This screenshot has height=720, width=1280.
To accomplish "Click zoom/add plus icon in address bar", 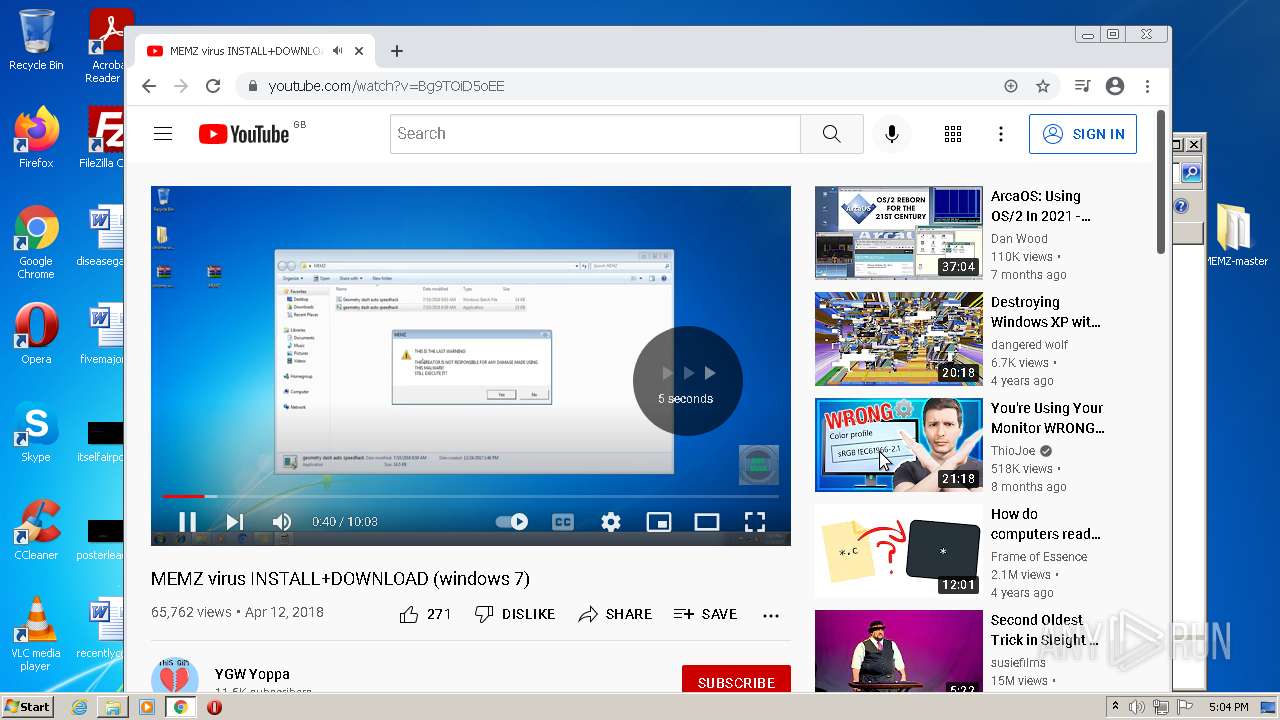I will (x=1011, y=86).
